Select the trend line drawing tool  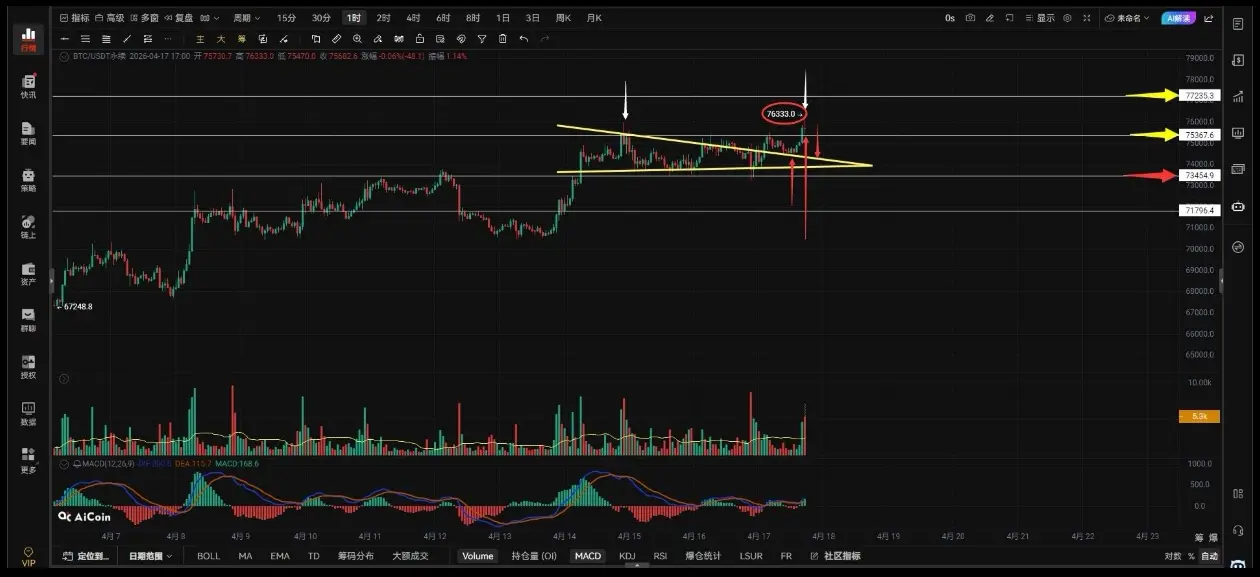point(127,39)
